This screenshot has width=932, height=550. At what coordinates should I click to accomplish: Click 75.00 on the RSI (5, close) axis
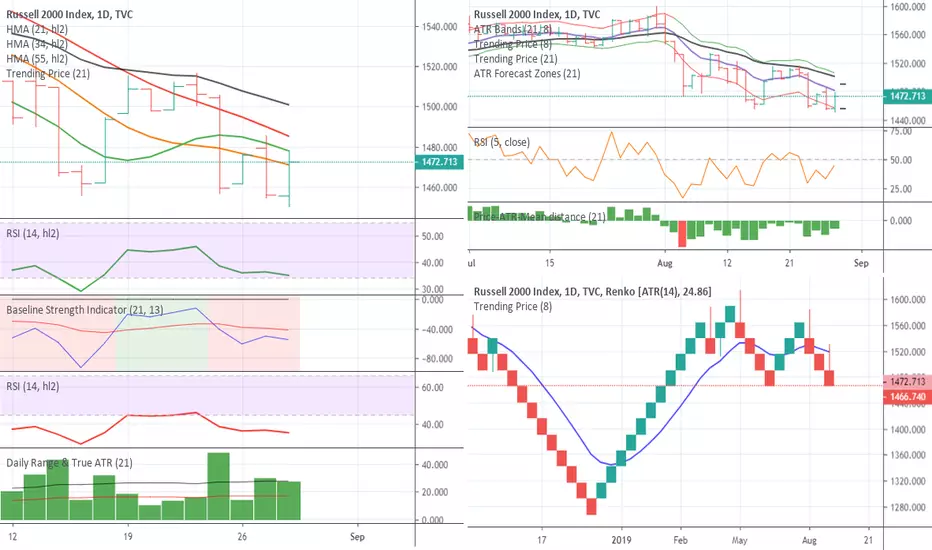click(901, 131)
